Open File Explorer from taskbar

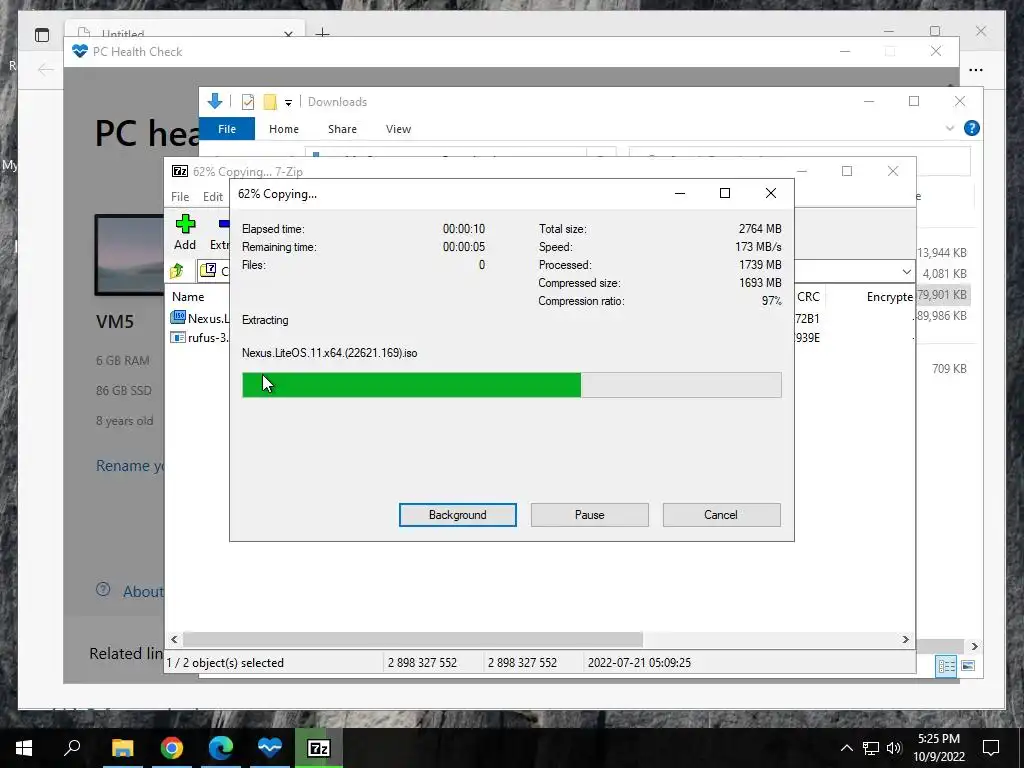pos(122,748)
